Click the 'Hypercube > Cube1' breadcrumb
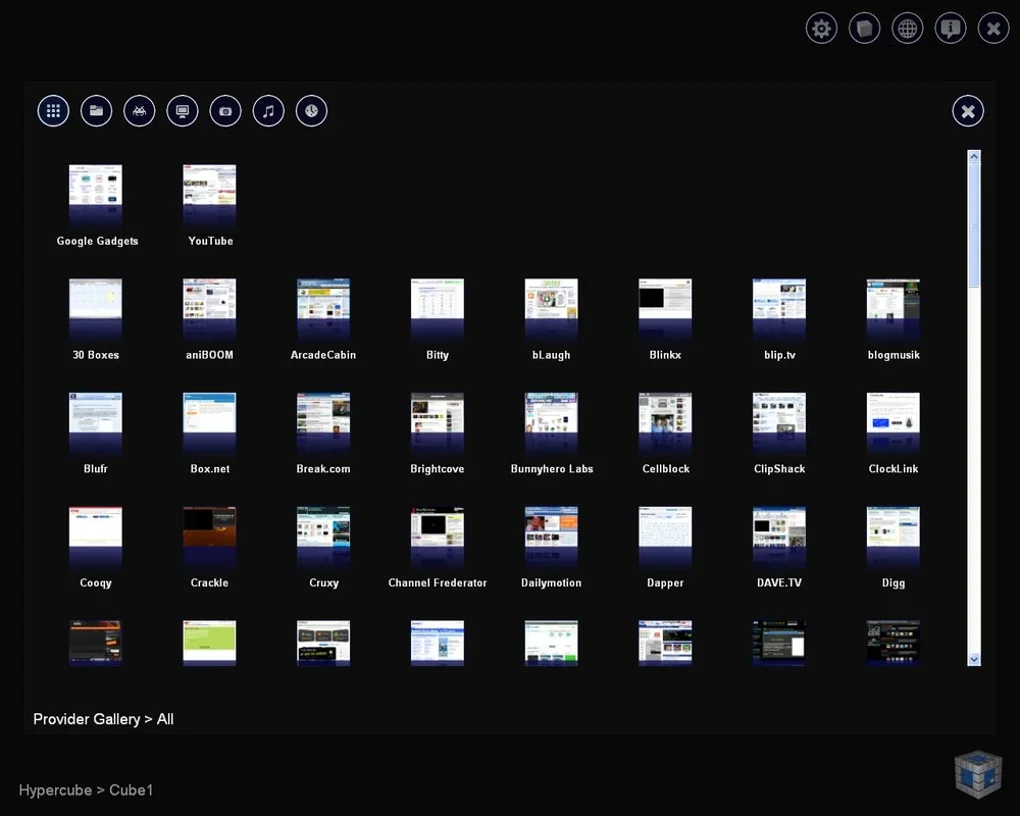Image resolution: width=1020 pixels, height=816 pixels. [86, 790]
